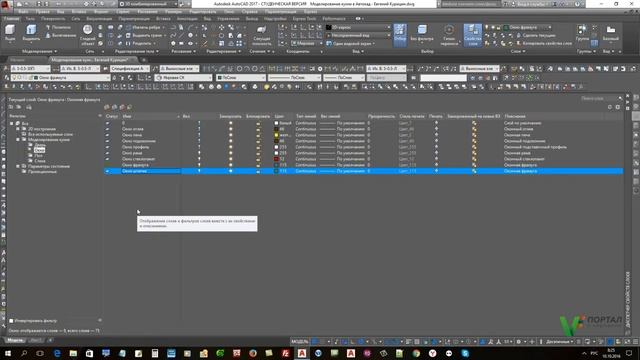Change red color swatch of Окно стеклопакет
Image resolution: width=640 pixels, height=360 pixels.
(x=276, y=159)
